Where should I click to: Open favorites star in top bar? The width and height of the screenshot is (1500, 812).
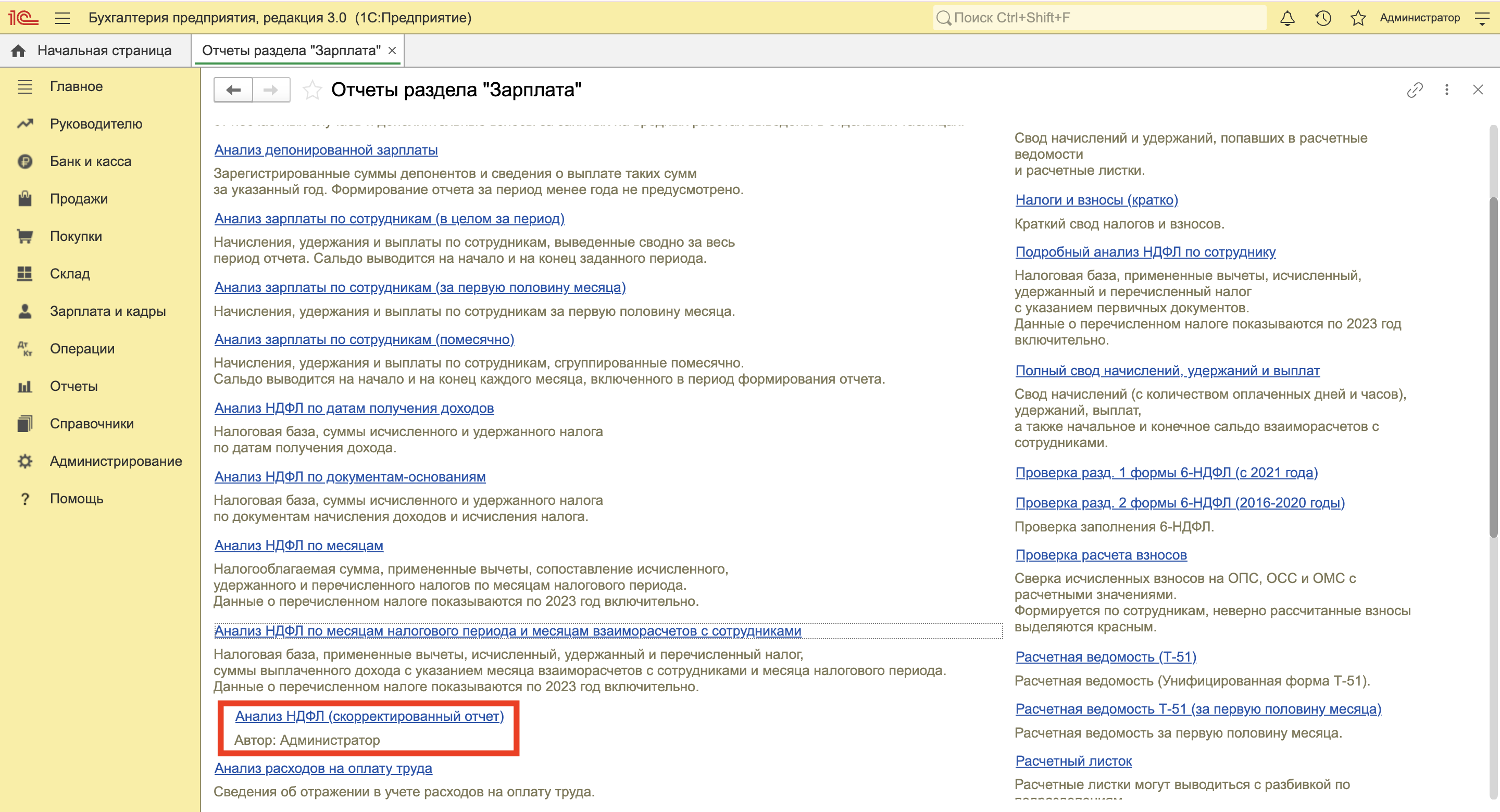coord(1358,18)
